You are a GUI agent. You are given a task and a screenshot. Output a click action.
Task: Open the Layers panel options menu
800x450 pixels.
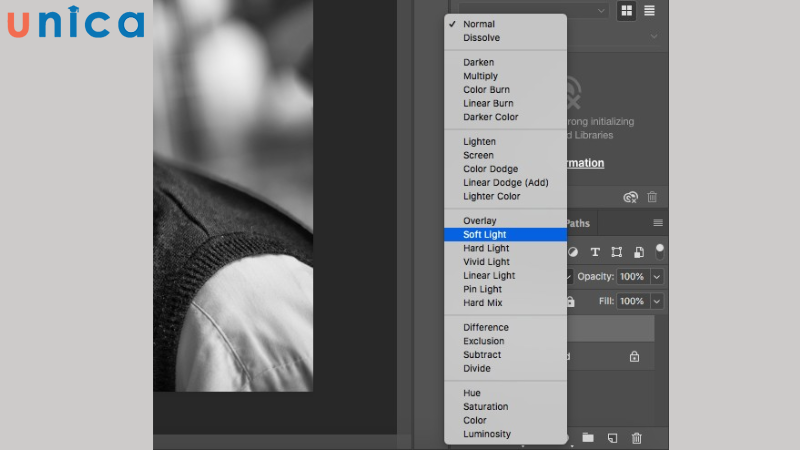(658, 223)
